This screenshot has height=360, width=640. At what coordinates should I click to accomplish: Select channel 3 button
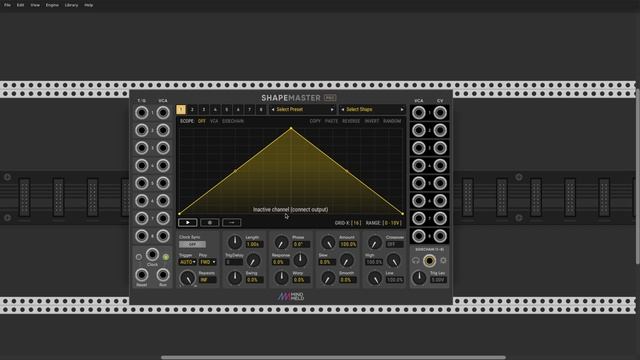pyautogui.click(x=204, y=109)
